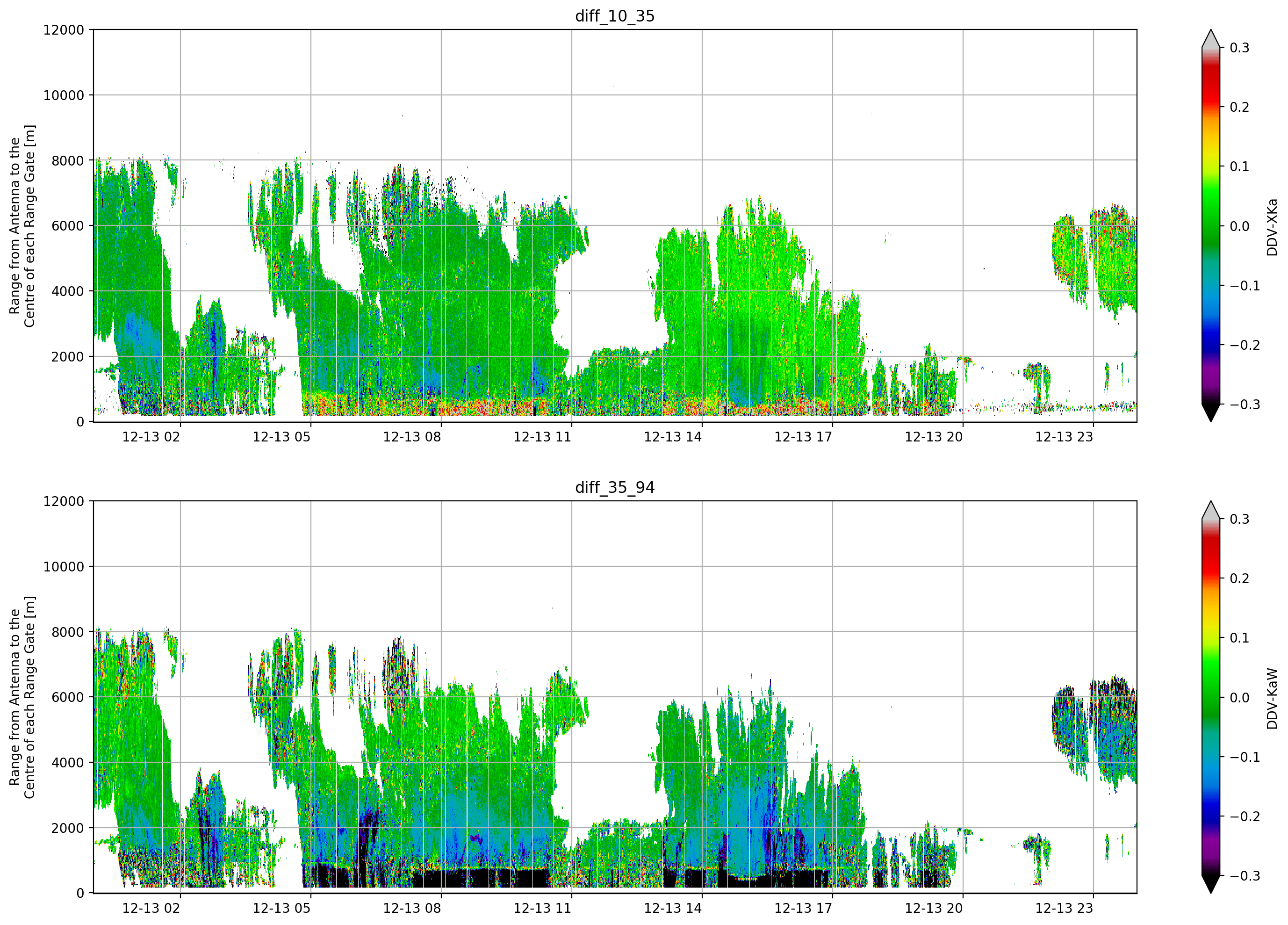Click the "4000" y-tick in the diff_35_94 plot
Viewport: 1288px width, 925px height.
(68, 763)
